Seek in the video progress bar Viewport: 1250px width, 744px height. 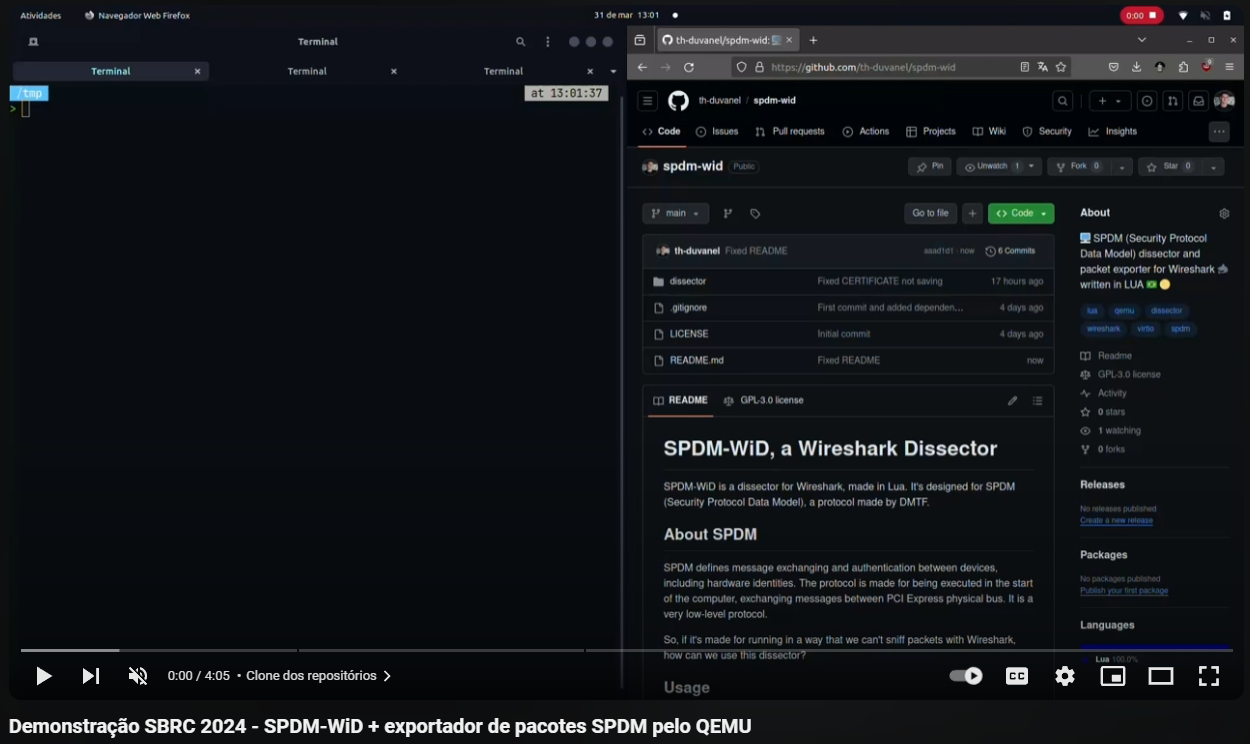(626, 651)
